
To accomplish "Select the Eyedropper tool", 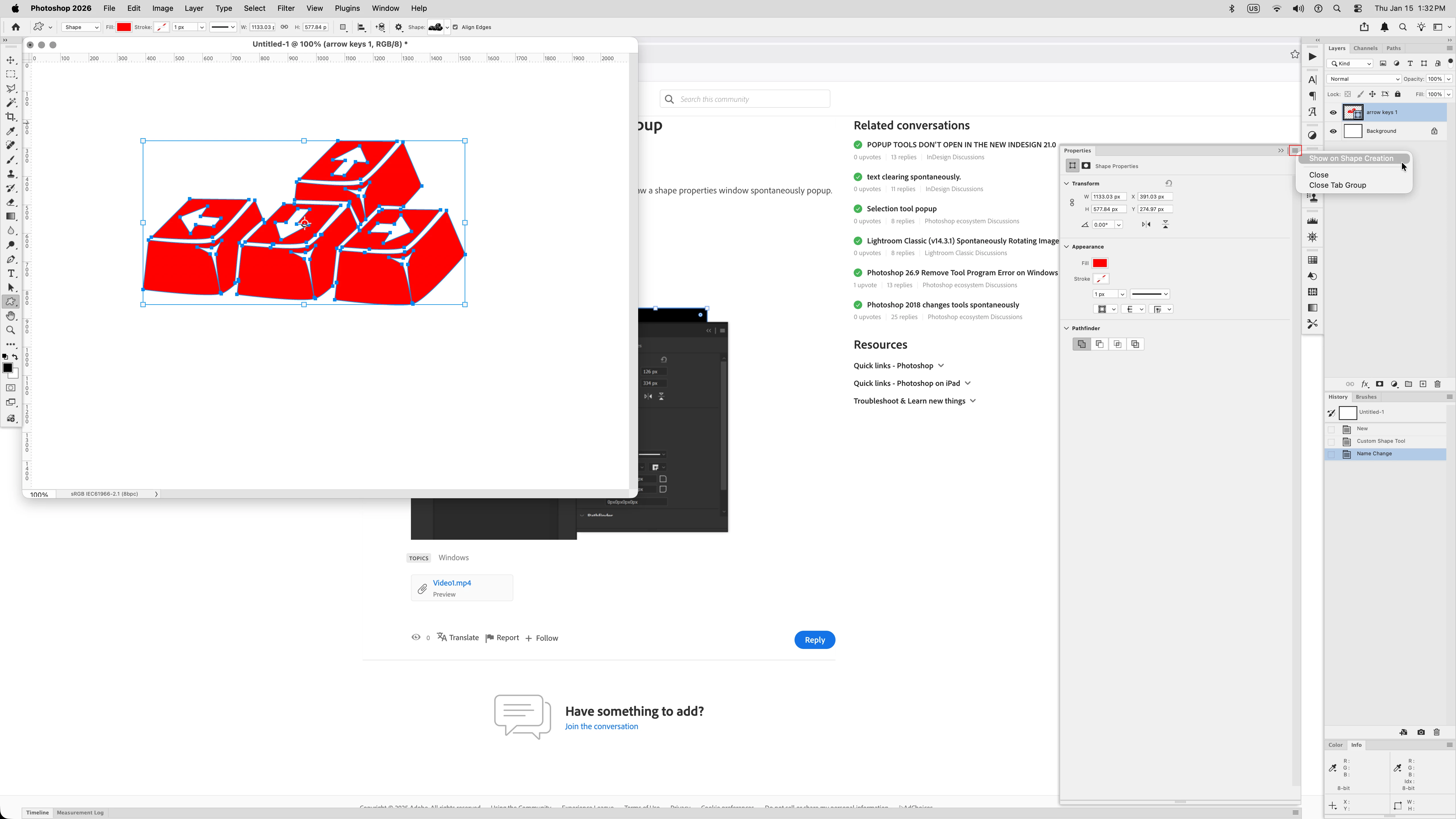I will 11,131.
